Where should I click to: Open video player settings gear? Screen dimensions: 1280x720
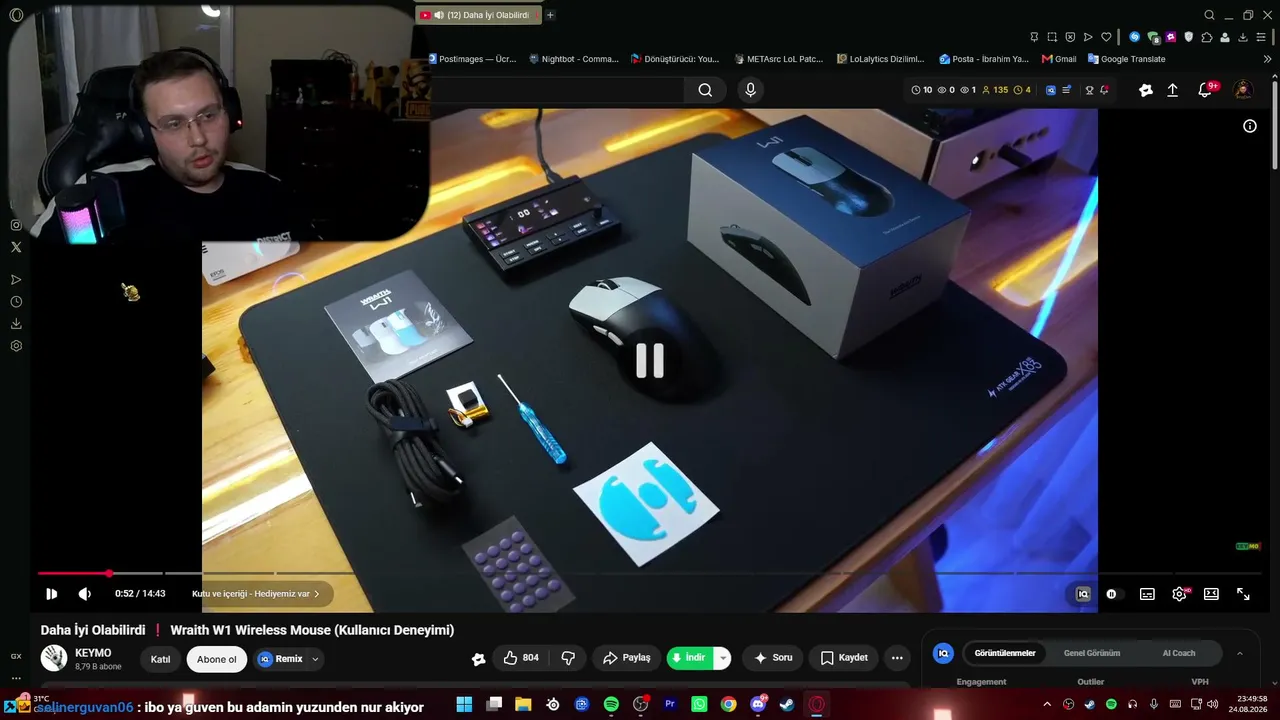[x=1179, y=594]
